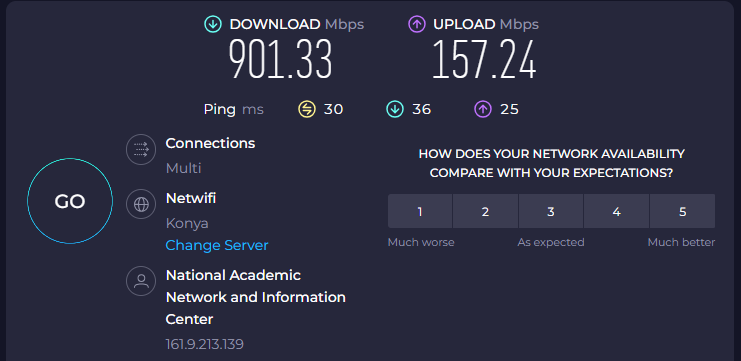Image resolution: width=741 pixels, height=361 pixels.
Task: Rate network availability as 1
Action: click(x=420, y=211)
